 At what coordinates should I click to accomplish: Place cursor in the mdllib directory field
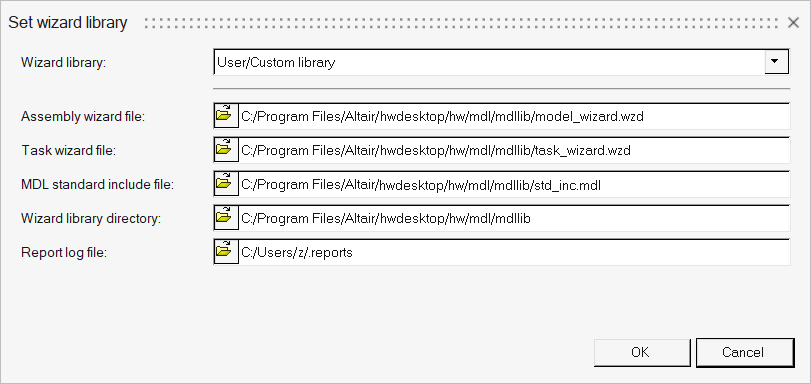(514, 218)
